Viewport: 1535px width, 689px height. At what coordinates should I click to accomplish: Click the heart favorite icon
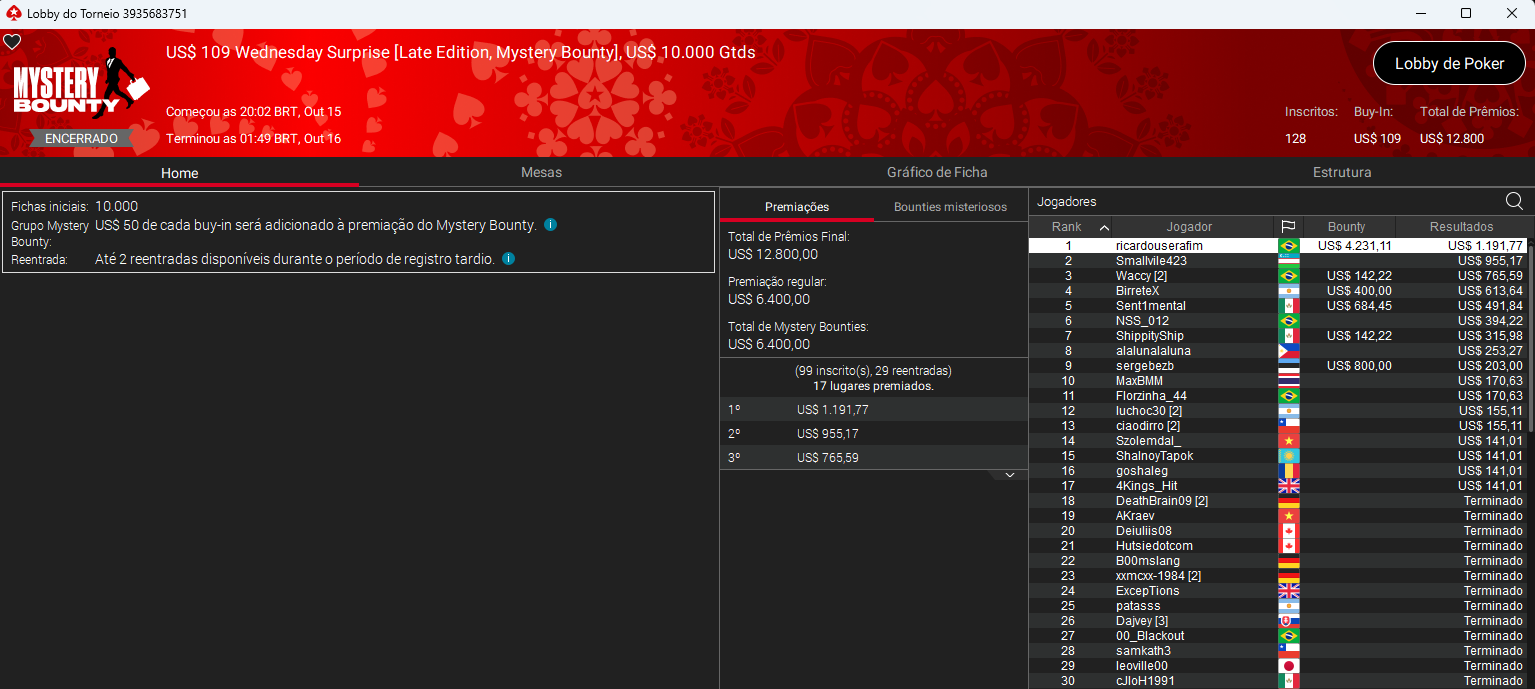[12, 42]
